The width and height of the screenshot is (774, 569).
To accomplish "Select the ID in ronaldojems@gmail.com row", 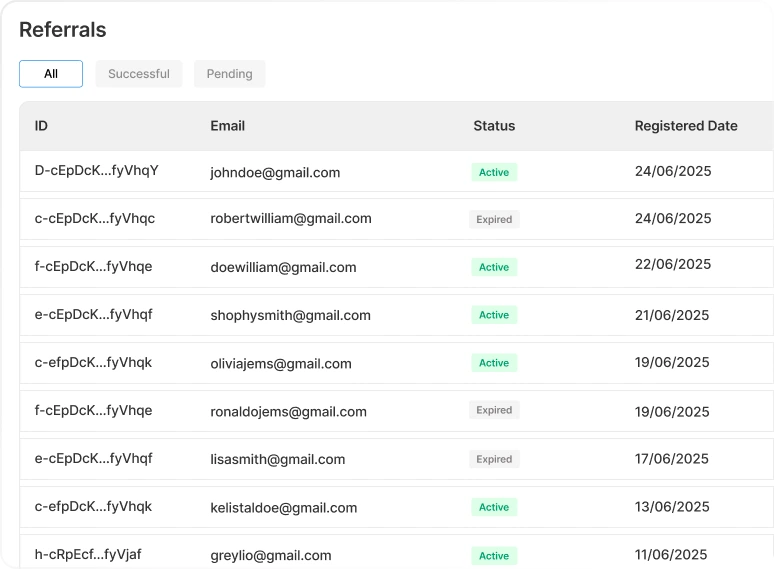I will tap(93, 411).
